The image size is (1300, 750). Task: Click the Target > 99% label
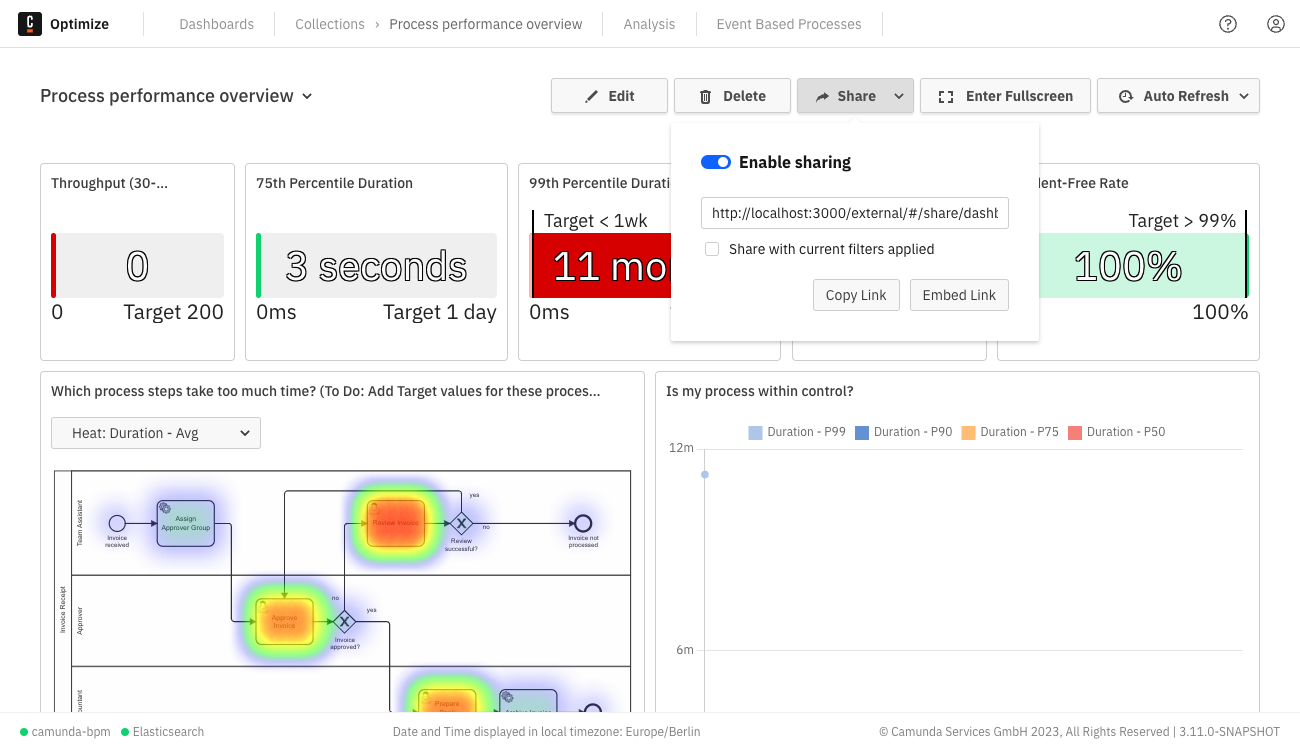[1182, 221]
